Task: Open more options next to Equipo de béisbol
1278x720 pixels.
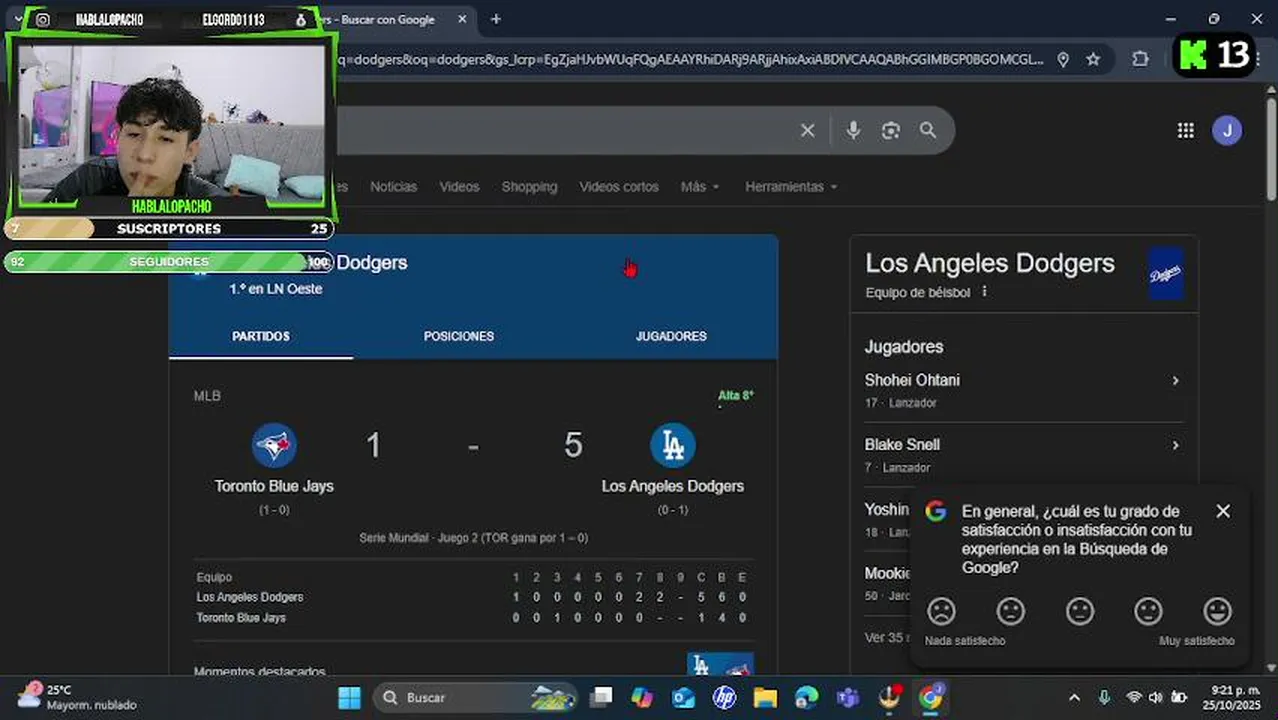Action: tap(984, 292)
